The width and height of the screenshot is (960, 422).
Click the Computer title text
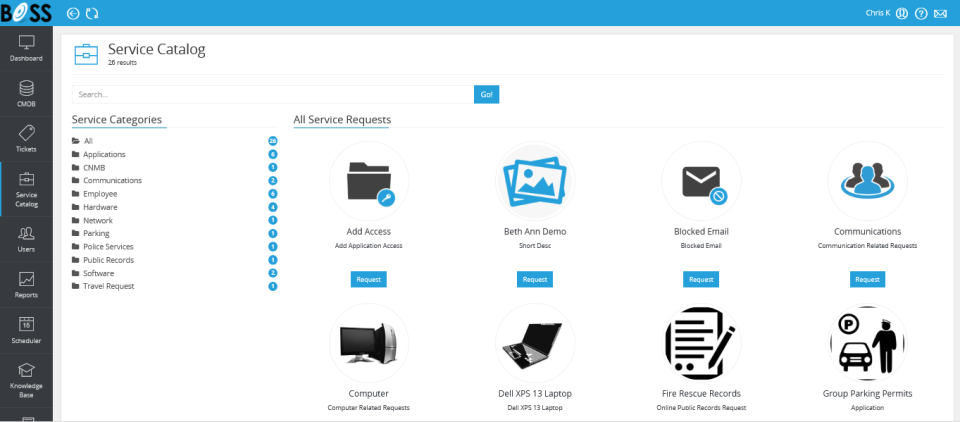point(369,393)
